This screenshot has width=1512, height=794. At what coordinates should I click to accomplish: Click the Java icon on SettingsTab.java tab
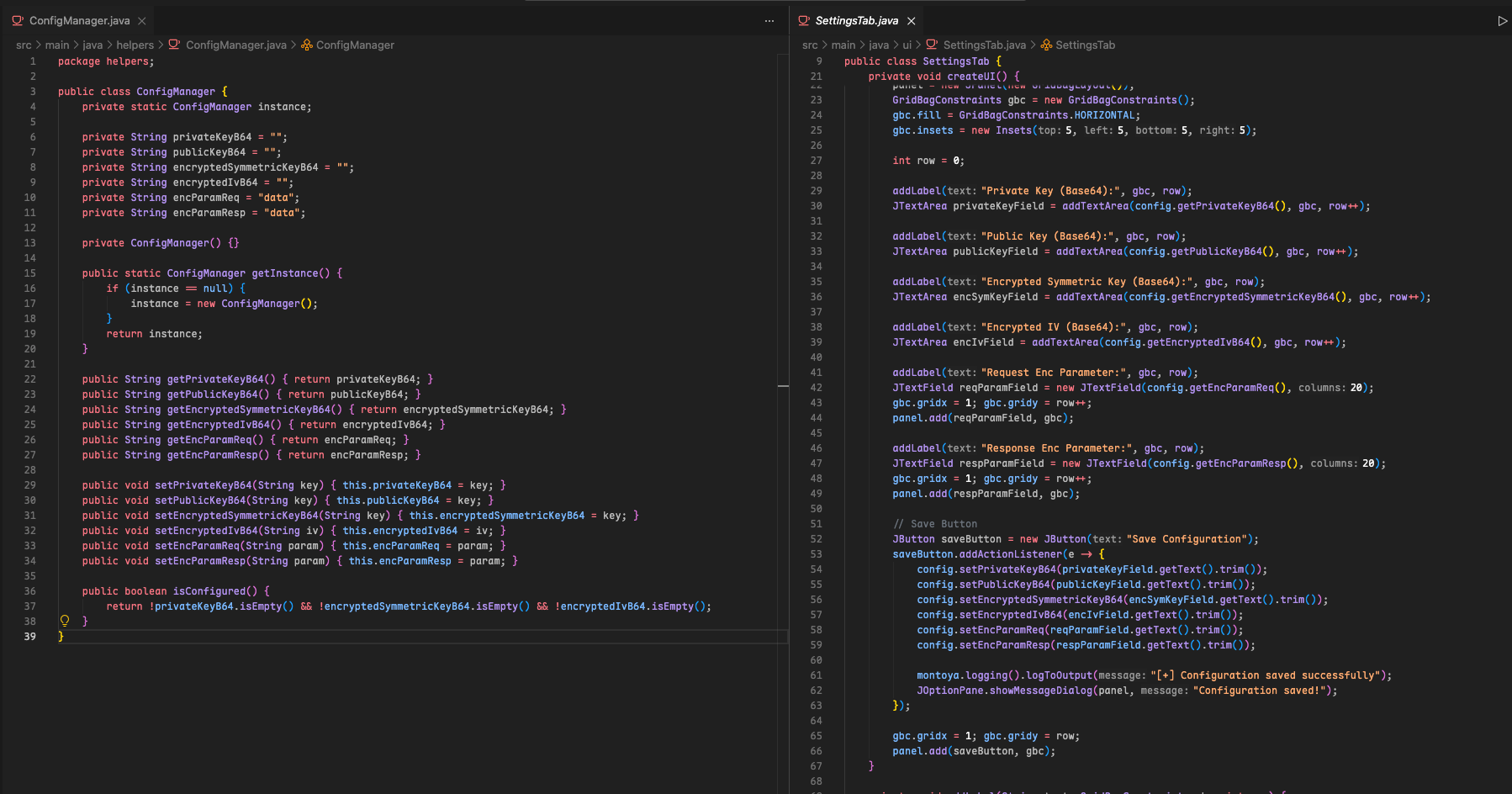click(x=804, y=21)
